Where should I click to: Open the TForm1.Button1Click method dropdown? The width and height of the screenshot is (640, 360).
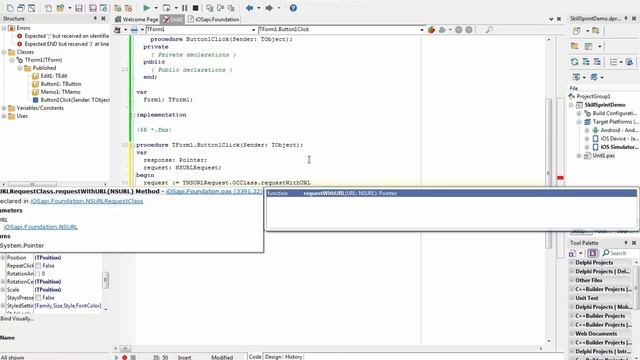pyautogui.click(x=422, y=29)
